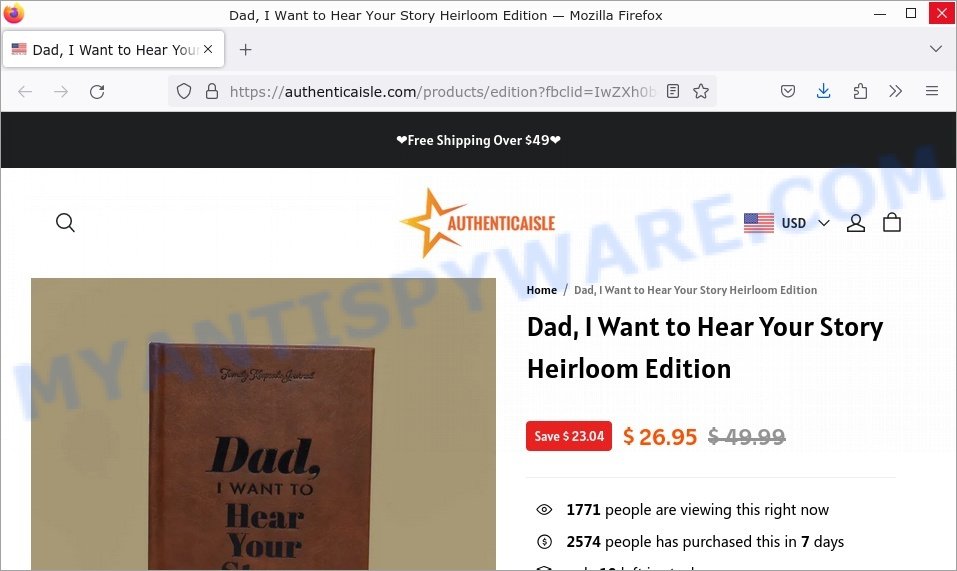
Task: Click the Authenticaisle store logo
Action: click(x=477, y=223)
